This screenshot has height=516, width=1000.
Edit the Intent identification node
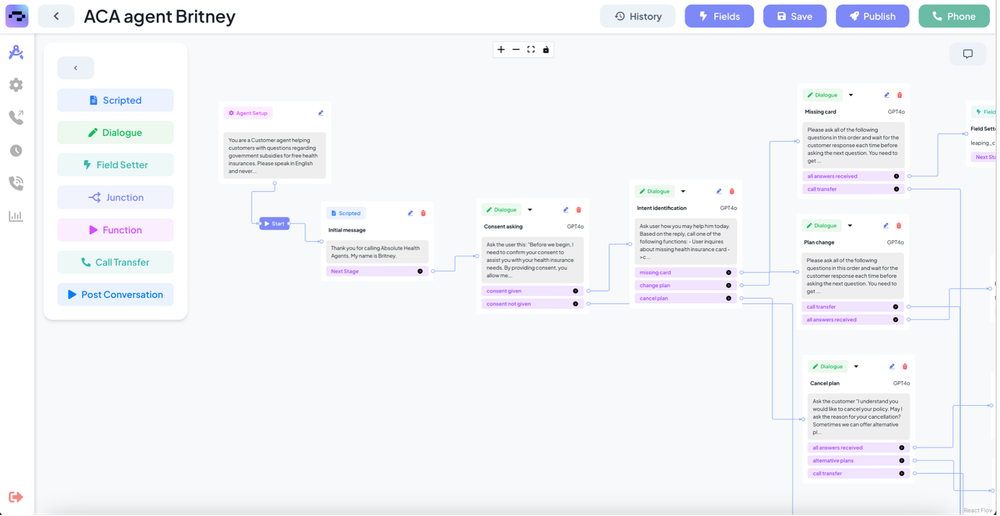point(719,191)
